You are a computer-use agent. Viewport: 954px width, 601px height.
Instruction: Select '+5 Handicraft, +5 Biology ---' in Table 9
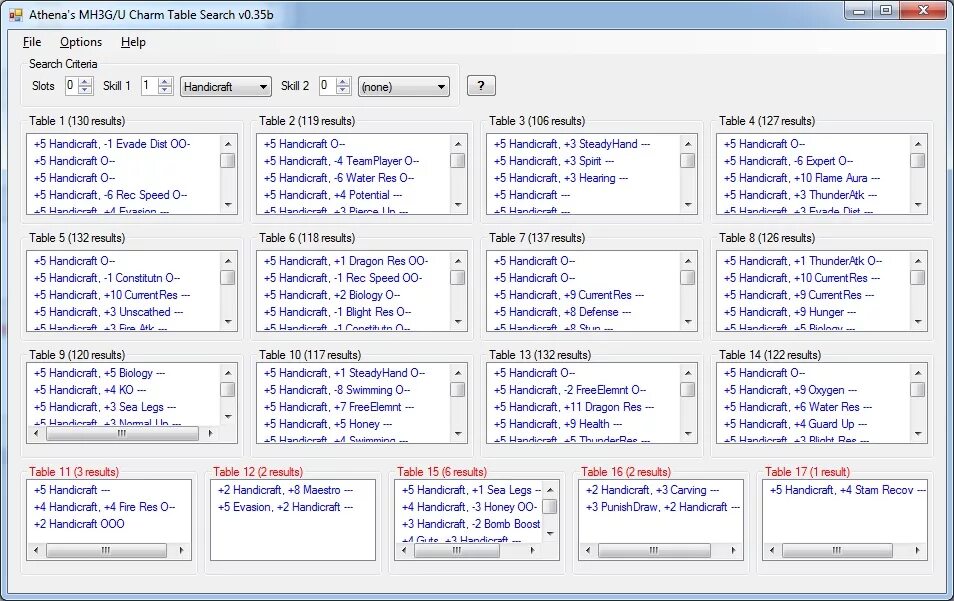pos(99,373)
